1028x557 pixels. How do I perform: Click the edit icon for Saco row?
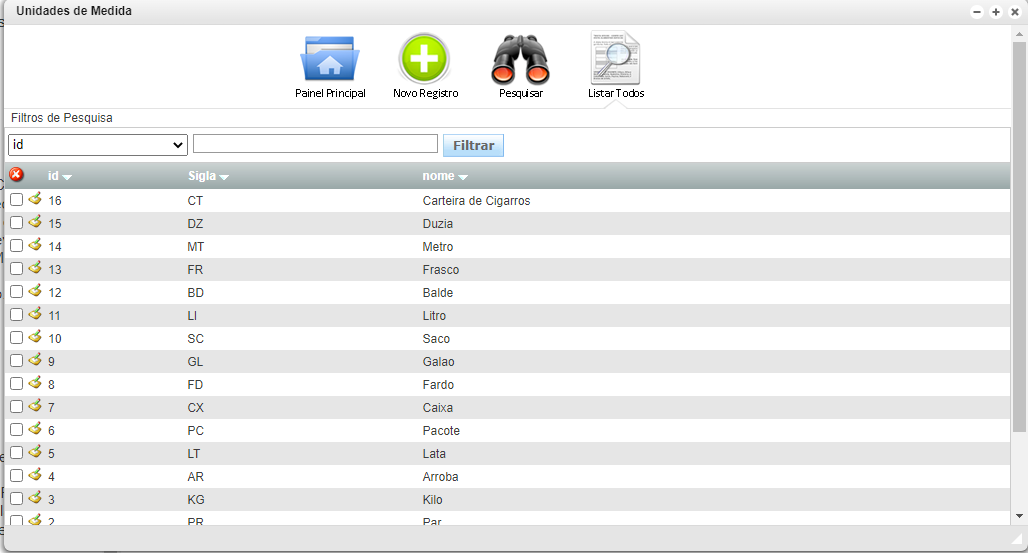point(35,337)
